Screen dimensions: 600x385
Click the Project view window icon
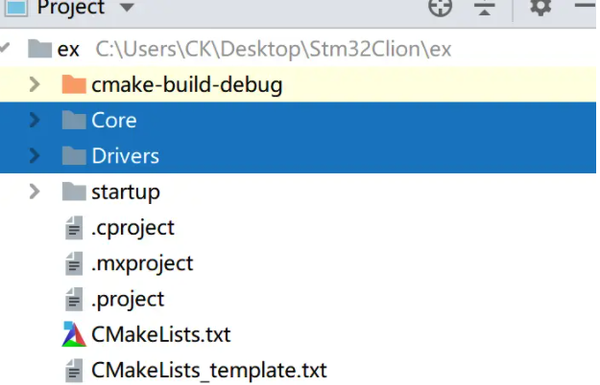point(15,7)
